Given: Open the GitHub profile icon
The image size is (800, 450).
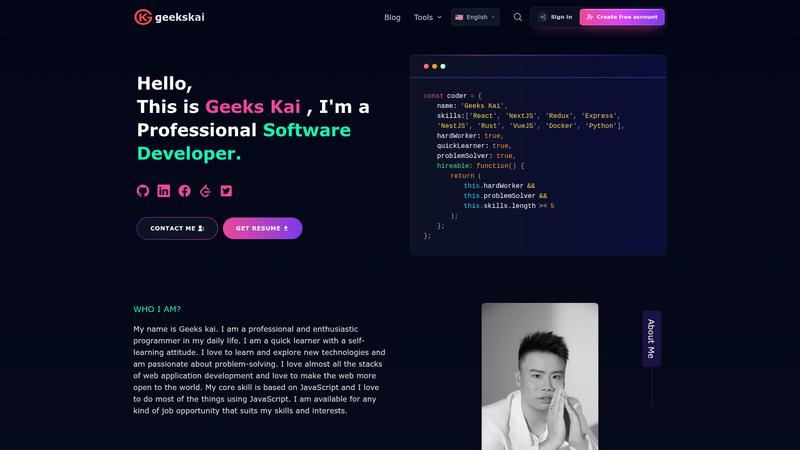Looking at the screenshot, I should [143, 191].
